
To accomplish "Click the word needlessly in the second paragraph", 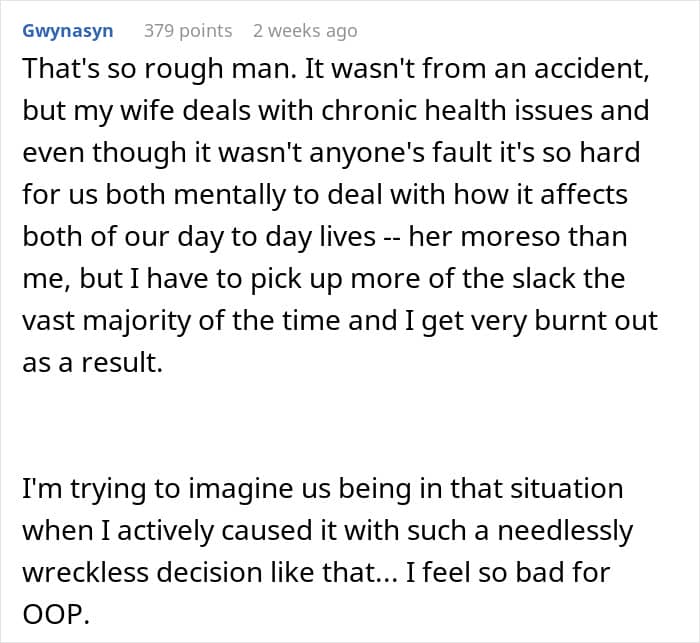I will click(x=565, y=530).
